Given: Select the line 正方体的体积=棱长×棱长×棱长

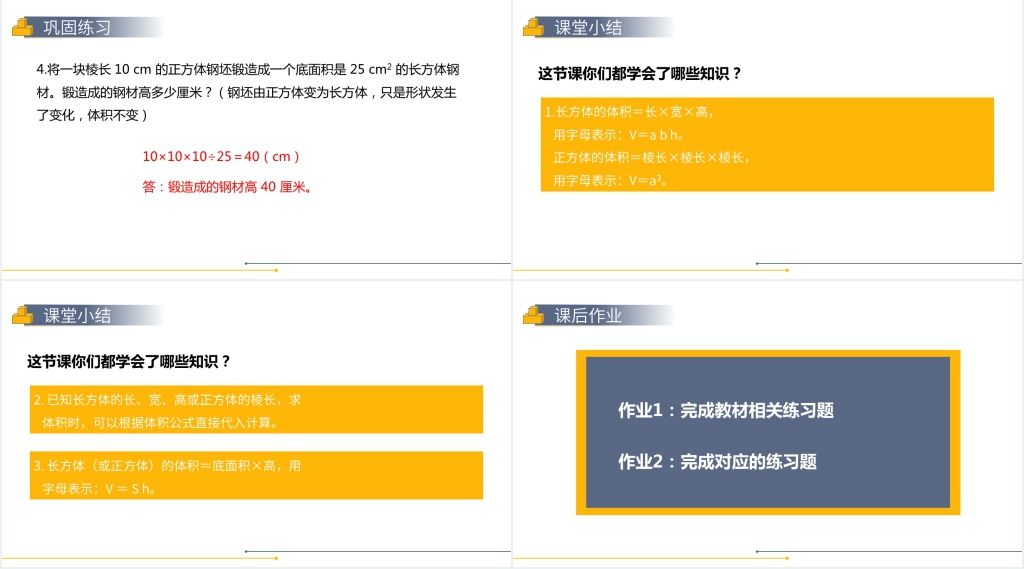Looking at the screenshot, I should pyautogui.click(x=651, y=157).
